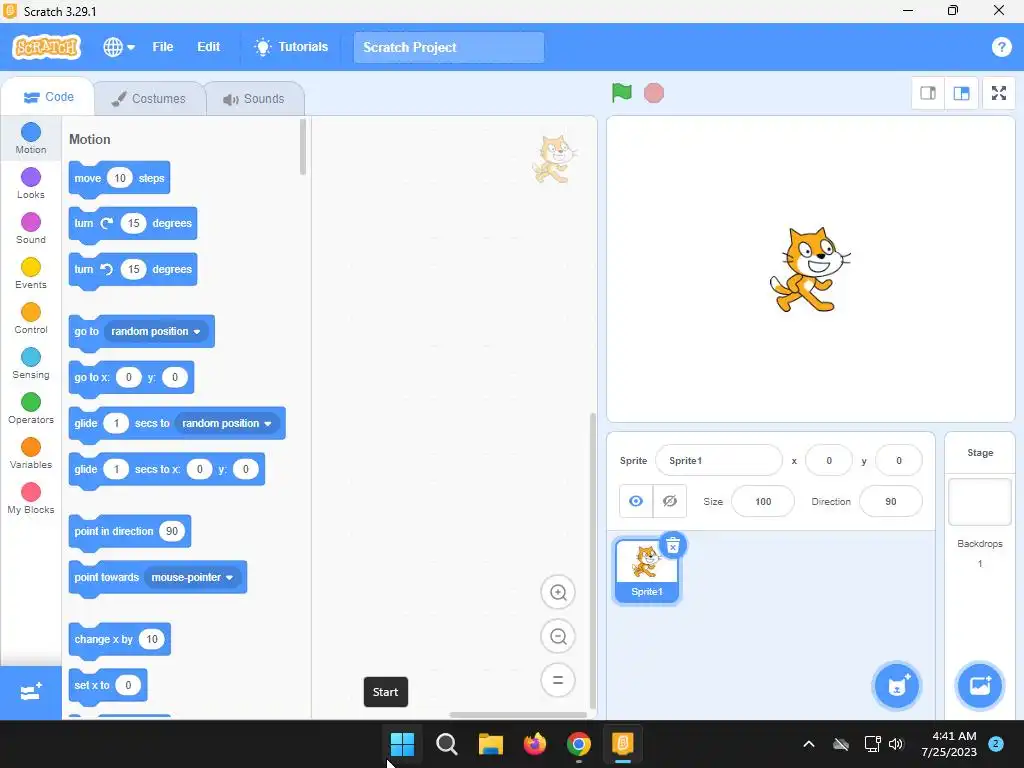
Task: Click the cat sprite on the stage
Action: point(810,270)
